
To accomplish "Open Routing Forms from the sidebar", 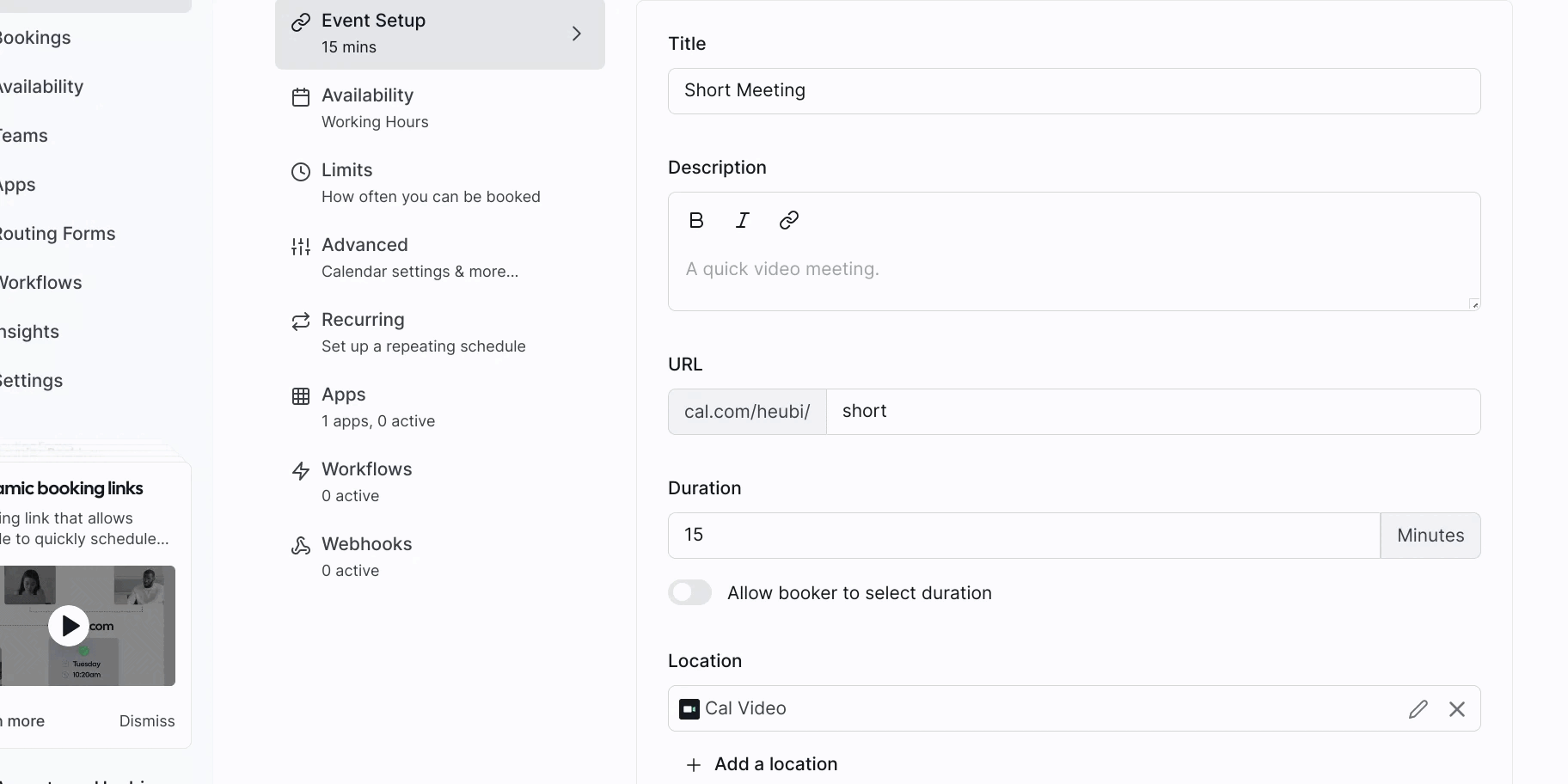I will pos(57,233).
